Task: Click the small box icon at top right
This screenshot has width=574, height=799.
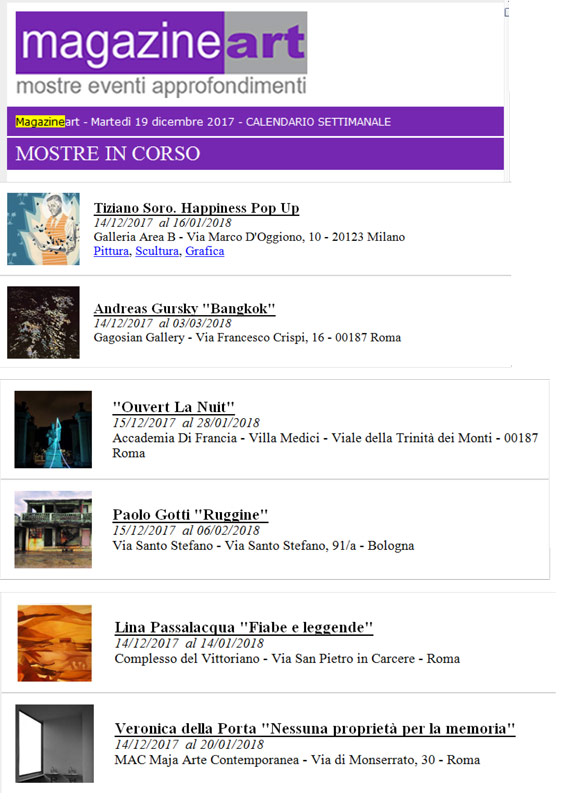Action: (x=507, y=12)
